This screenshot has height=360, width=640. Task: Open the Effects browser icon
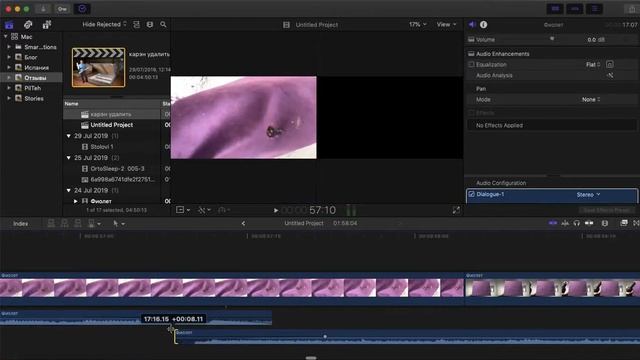pyautogui.click(x=624, y=223)
